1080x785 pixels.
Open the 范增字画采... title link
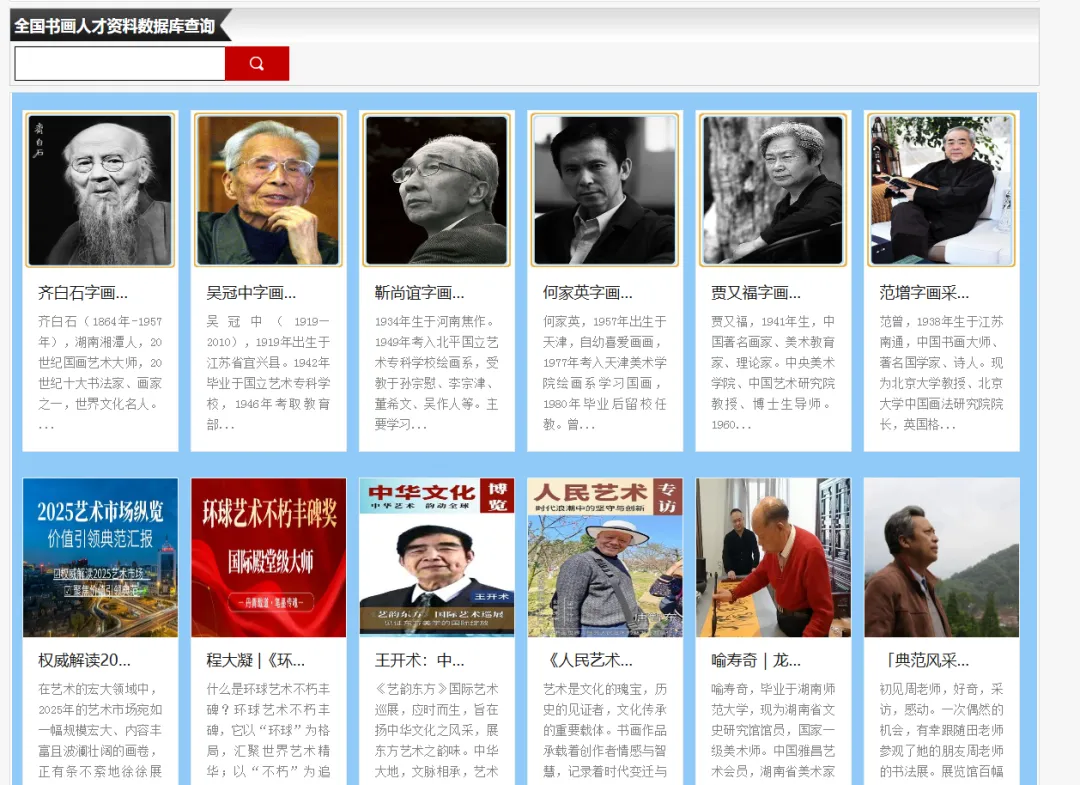(924, 293)
